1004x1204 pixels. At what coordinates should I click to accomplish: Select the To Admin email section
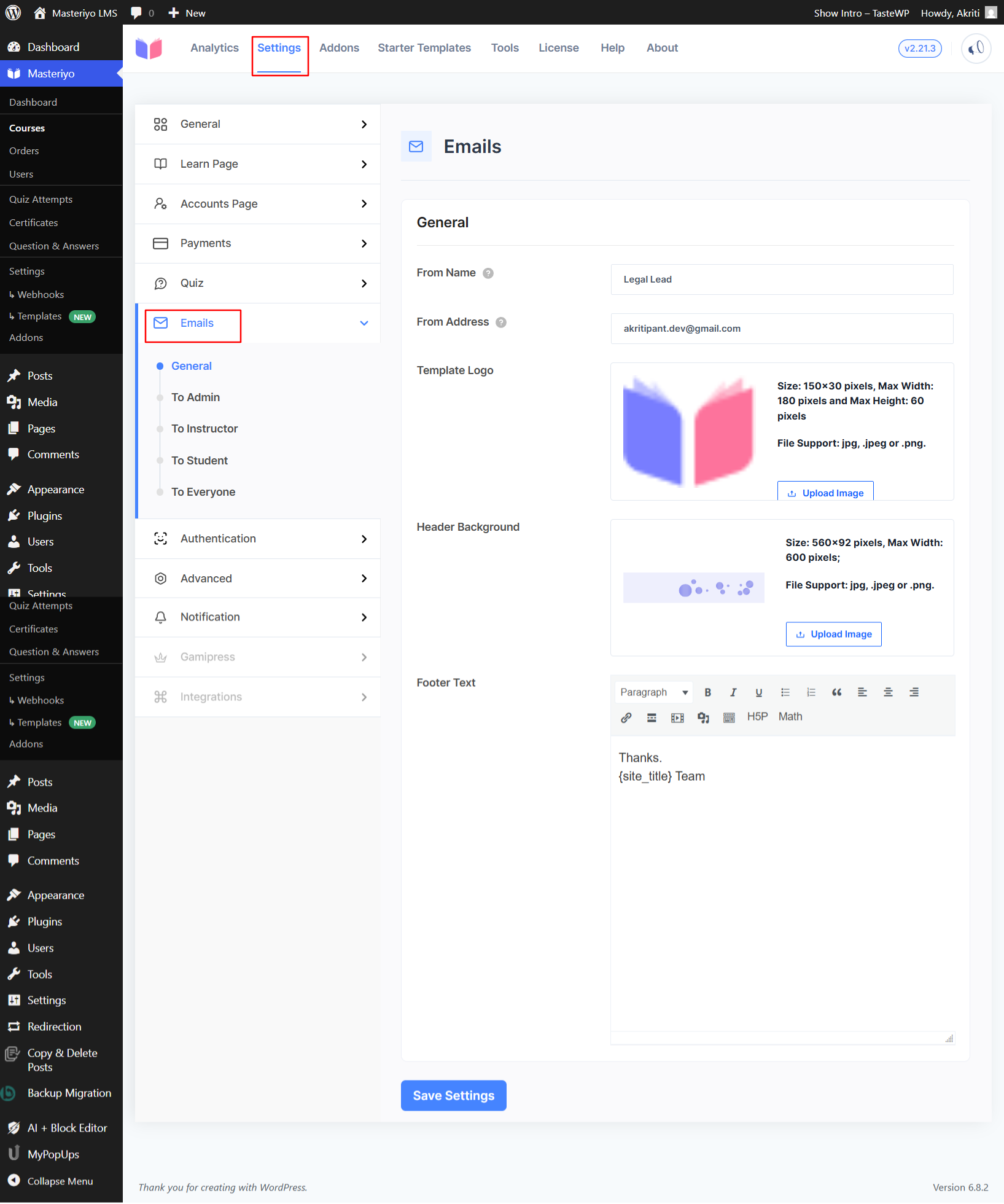click(195, 397)
